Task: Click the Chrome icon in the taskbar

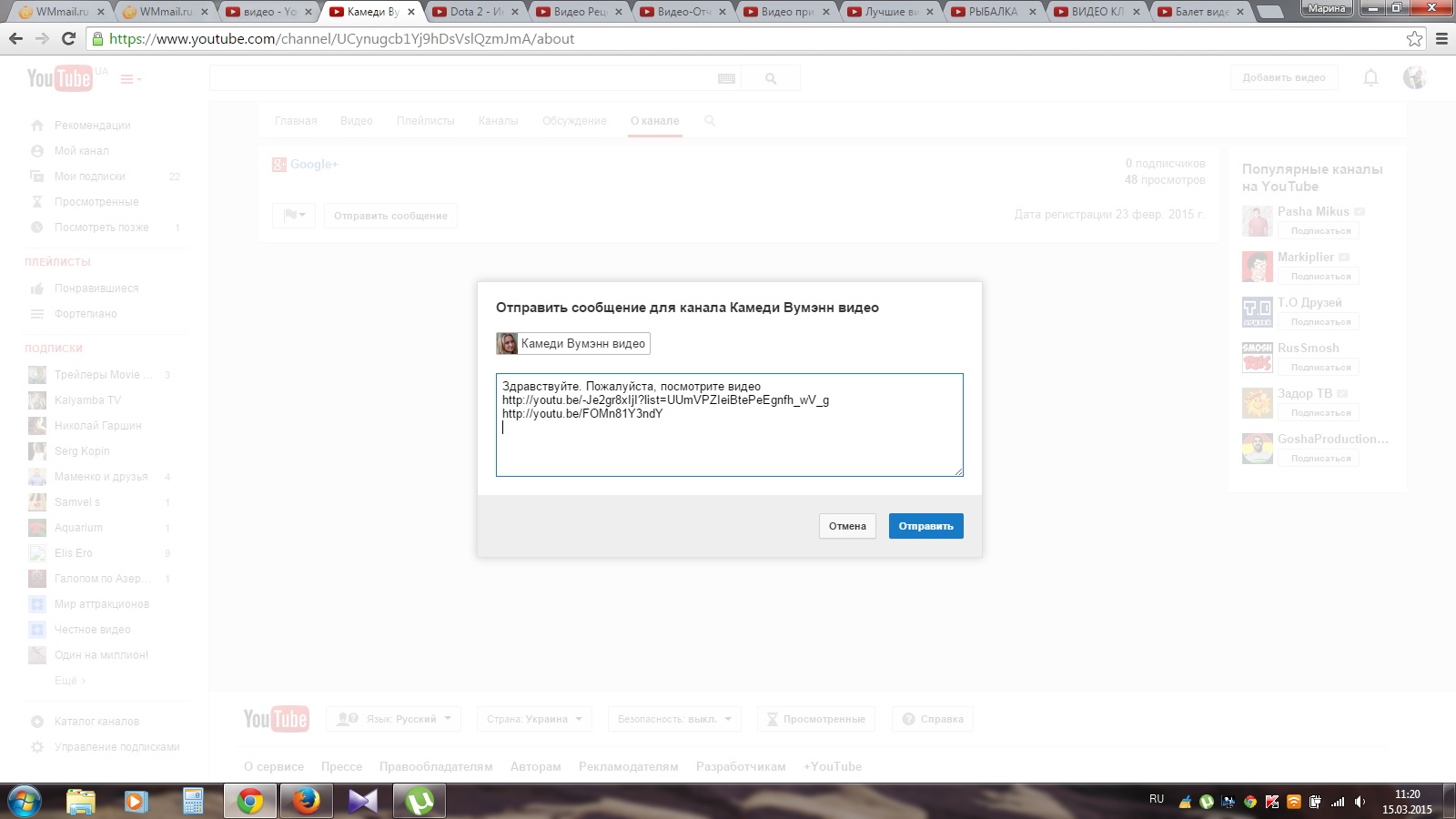Action: [250, 801]
